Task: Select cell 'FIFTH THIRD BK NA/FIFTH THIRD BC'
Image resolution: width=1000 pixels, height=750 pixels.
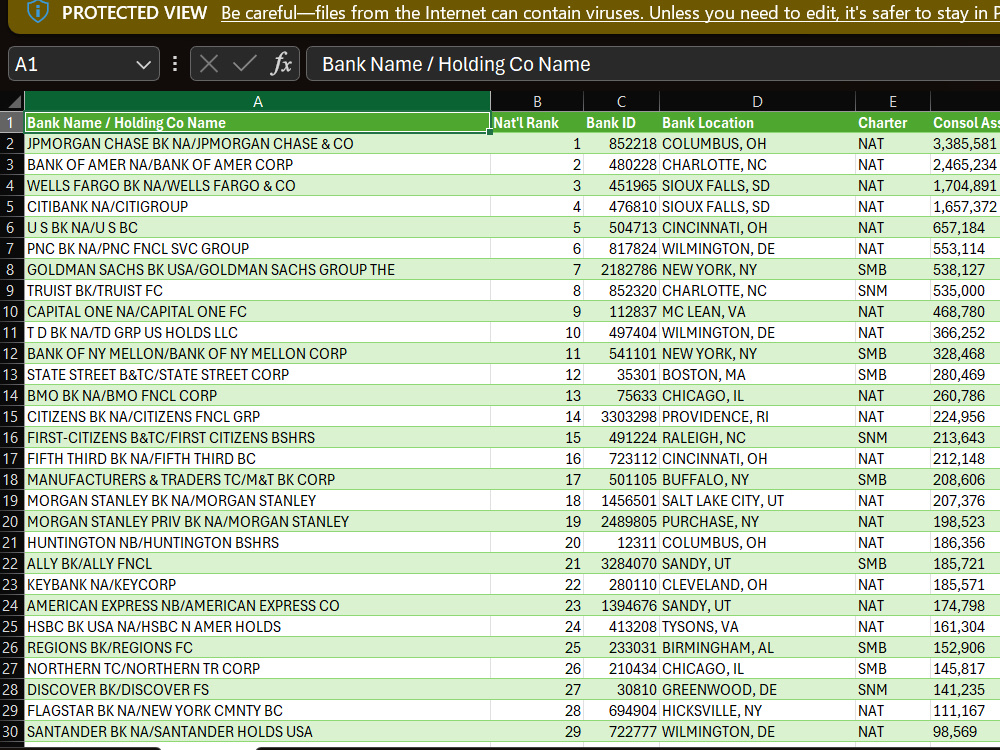Action: click(x=258, y=459)
